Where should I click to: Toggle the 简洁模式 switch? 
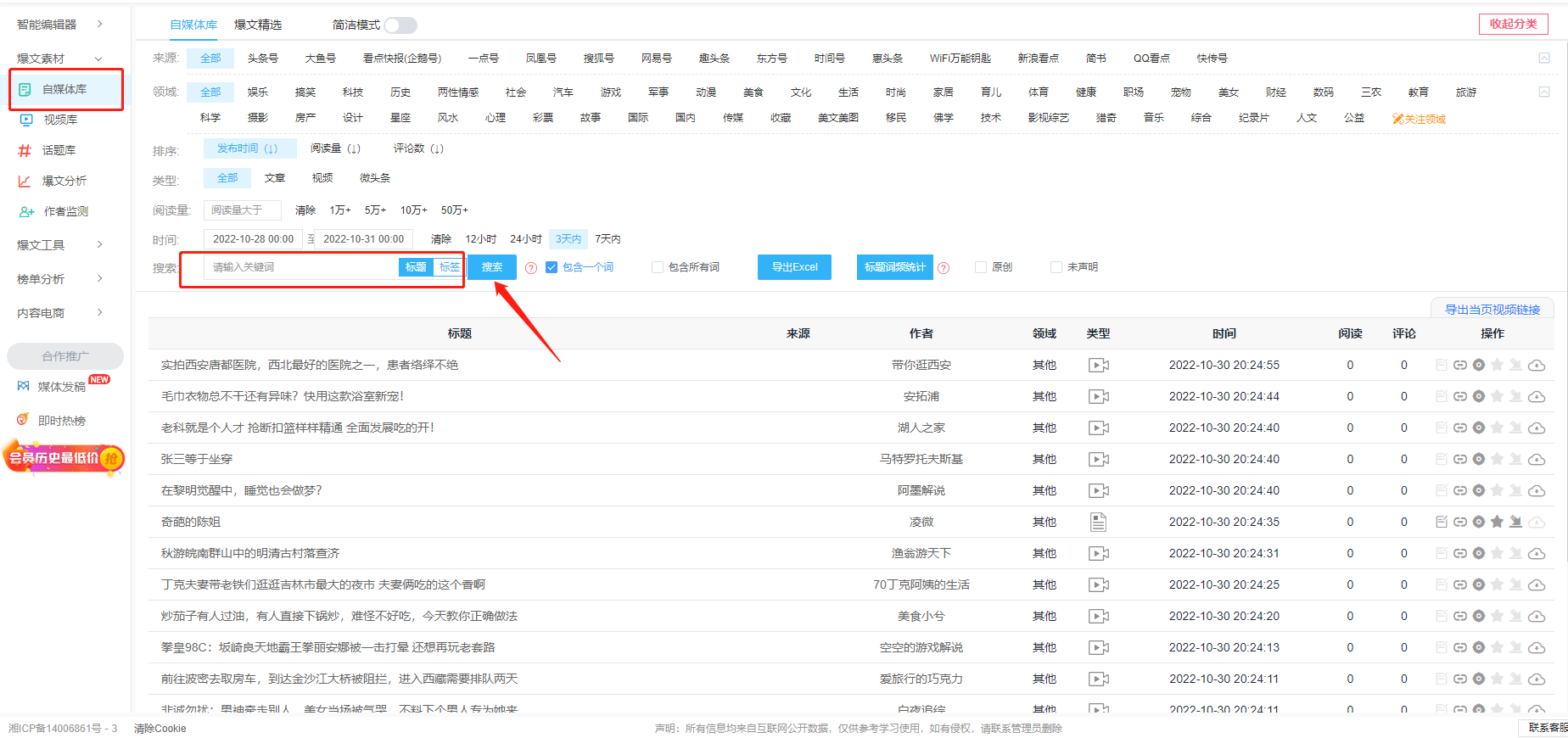[x=400, y=25]
